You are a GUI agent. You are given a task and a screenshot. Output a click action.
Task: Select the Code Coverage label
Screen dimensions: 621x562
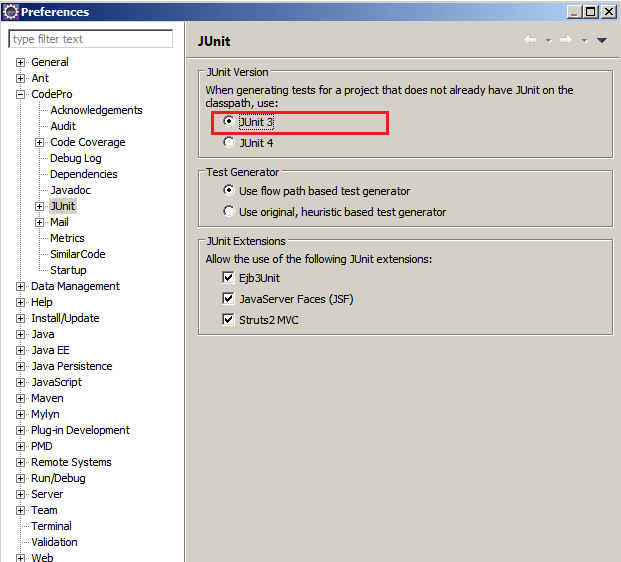pos(88,142)
